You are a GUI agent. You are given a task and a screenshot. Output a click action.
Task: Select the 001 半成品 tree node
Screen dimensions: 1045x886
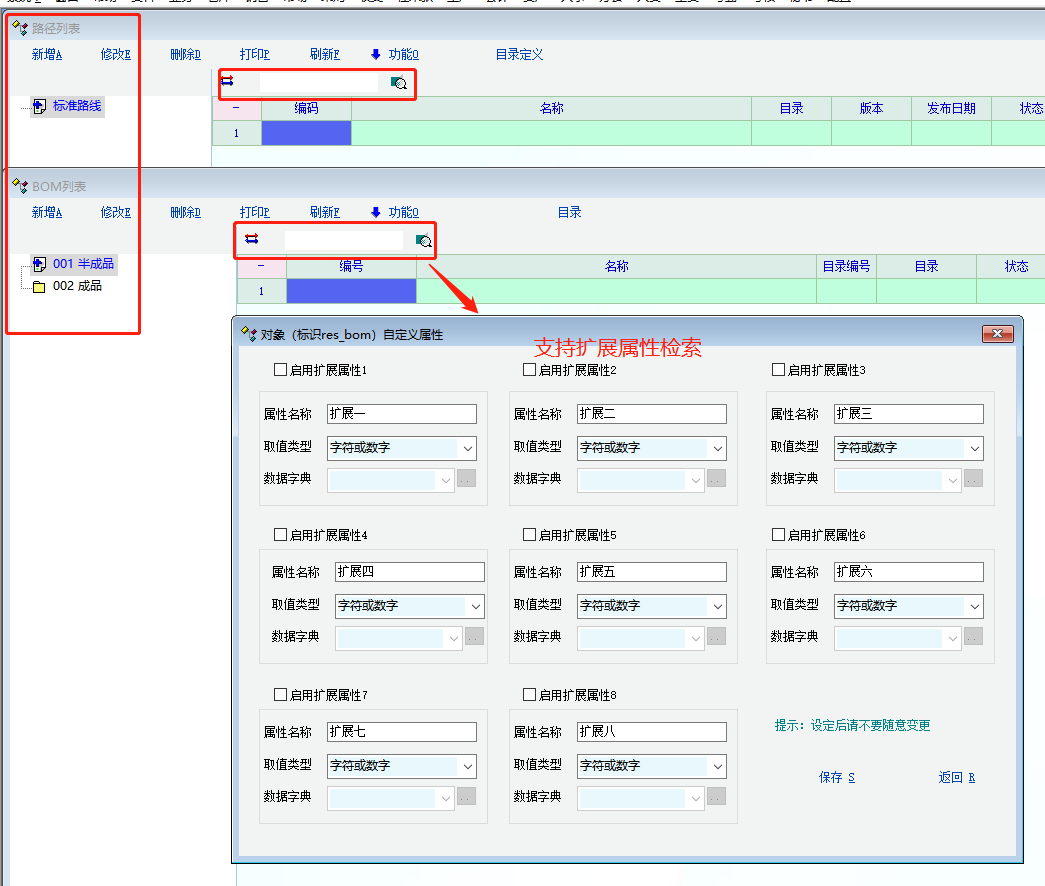click(x=83, y=264)
